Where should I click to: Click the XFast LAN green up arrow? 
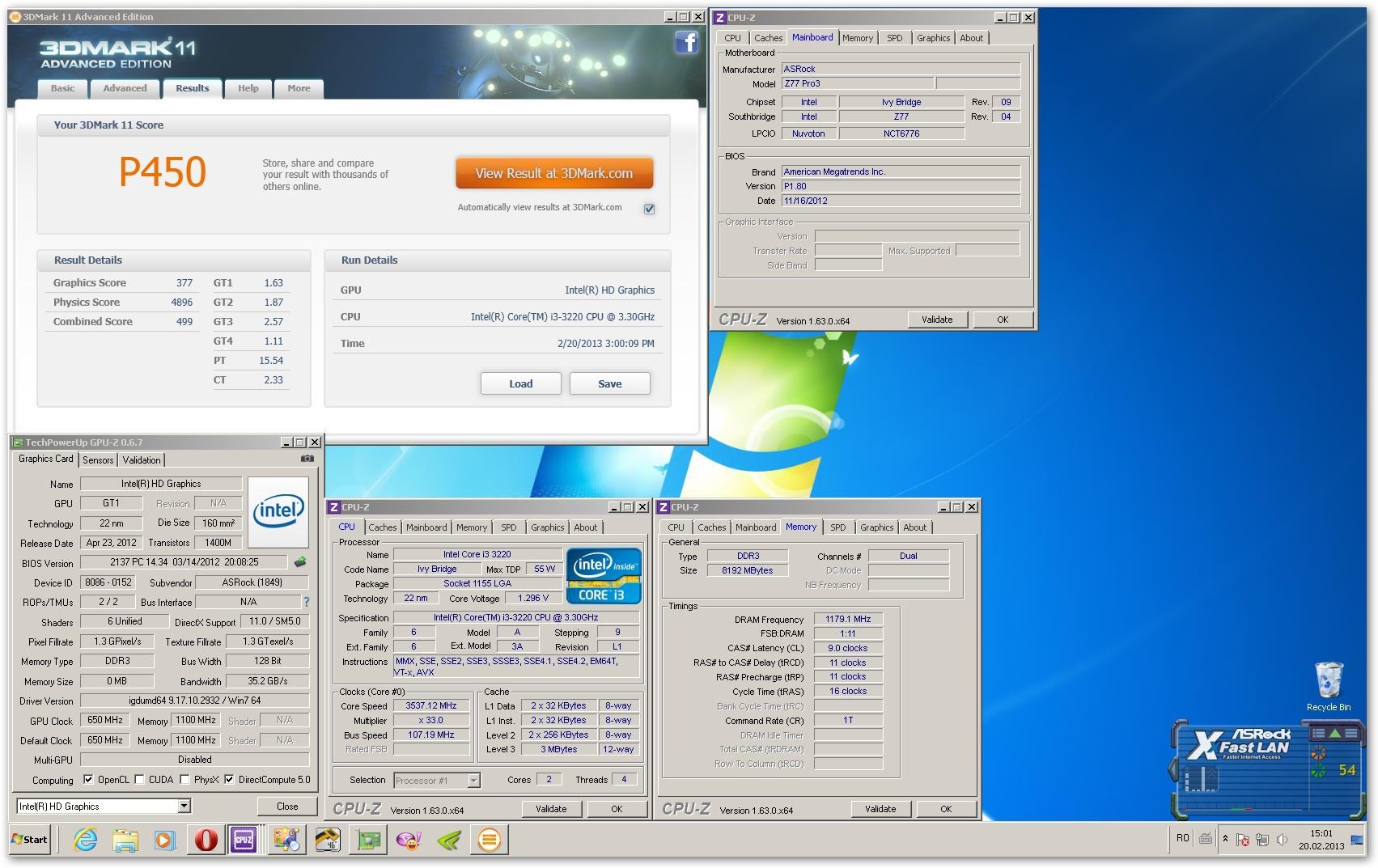[1334, 733]
